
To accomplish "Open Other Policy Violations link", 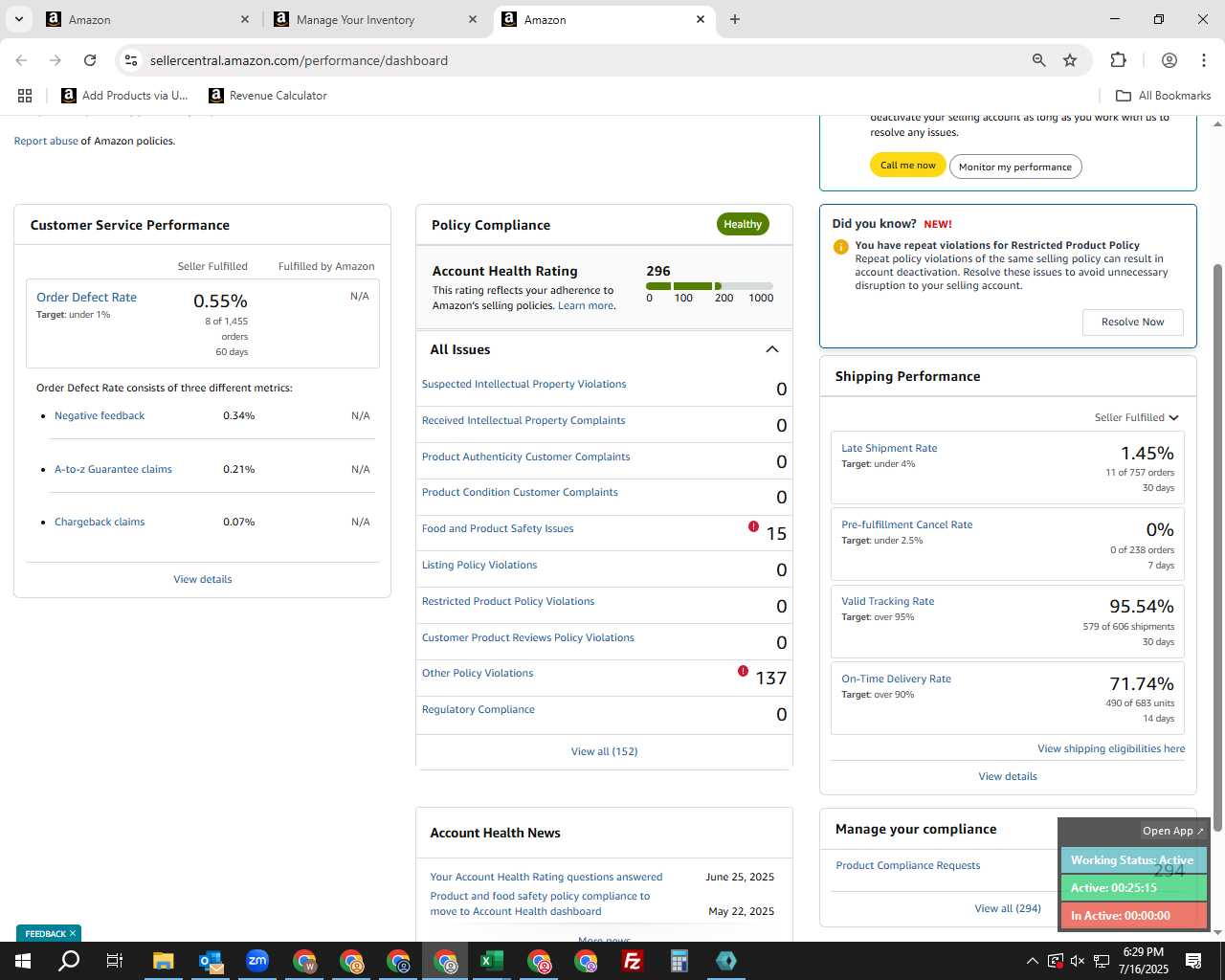I will pyautogui.click(x=478, y=673).
